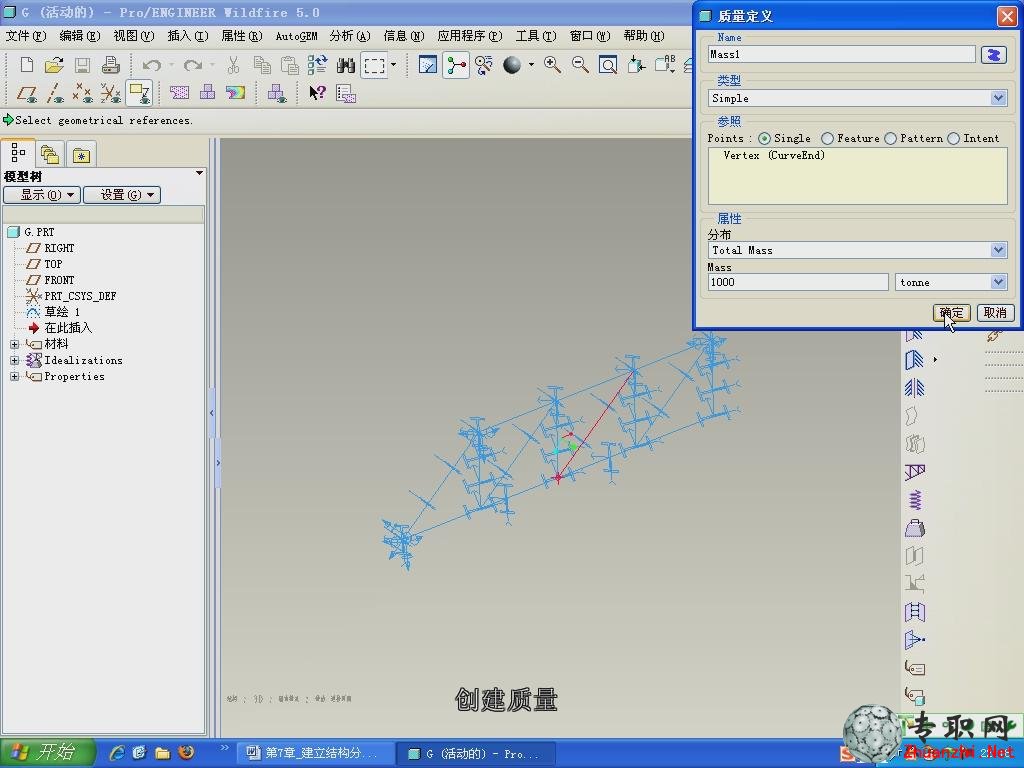
Task: Click the repaint screen icon
Action: (x=428, y=65)
